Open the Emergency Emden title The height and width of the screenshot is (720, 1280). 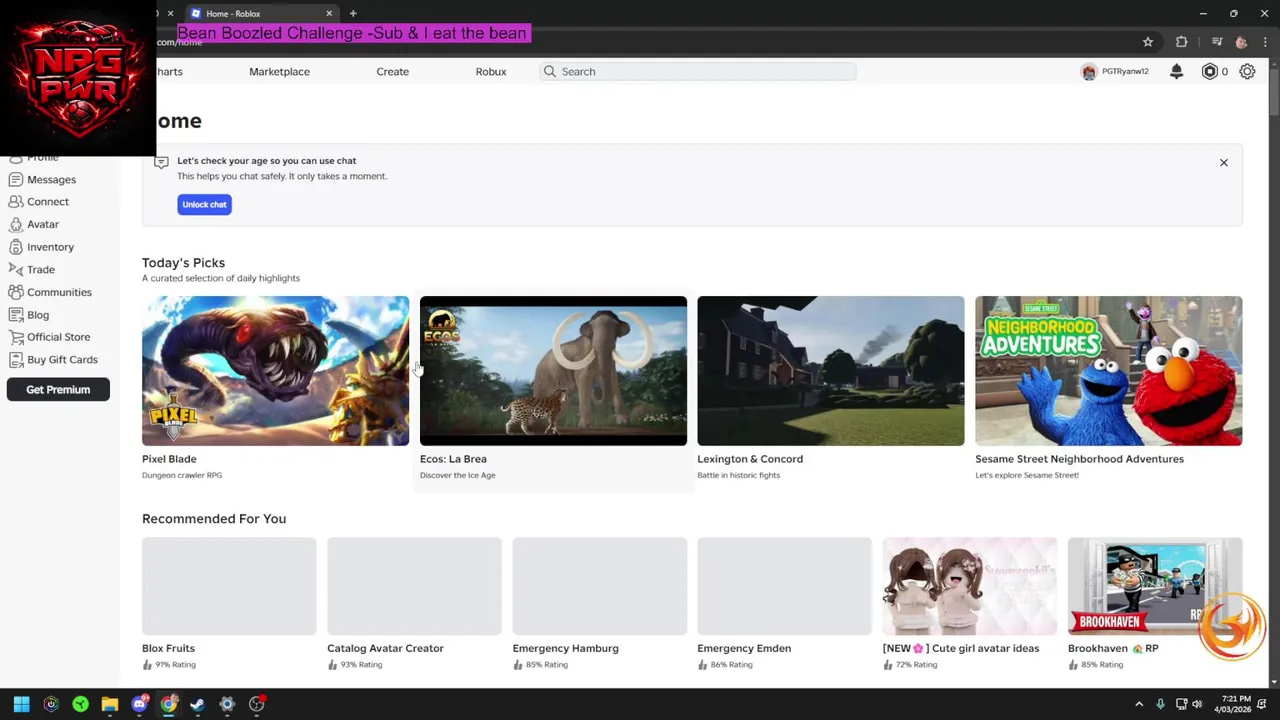click(744, 648)
